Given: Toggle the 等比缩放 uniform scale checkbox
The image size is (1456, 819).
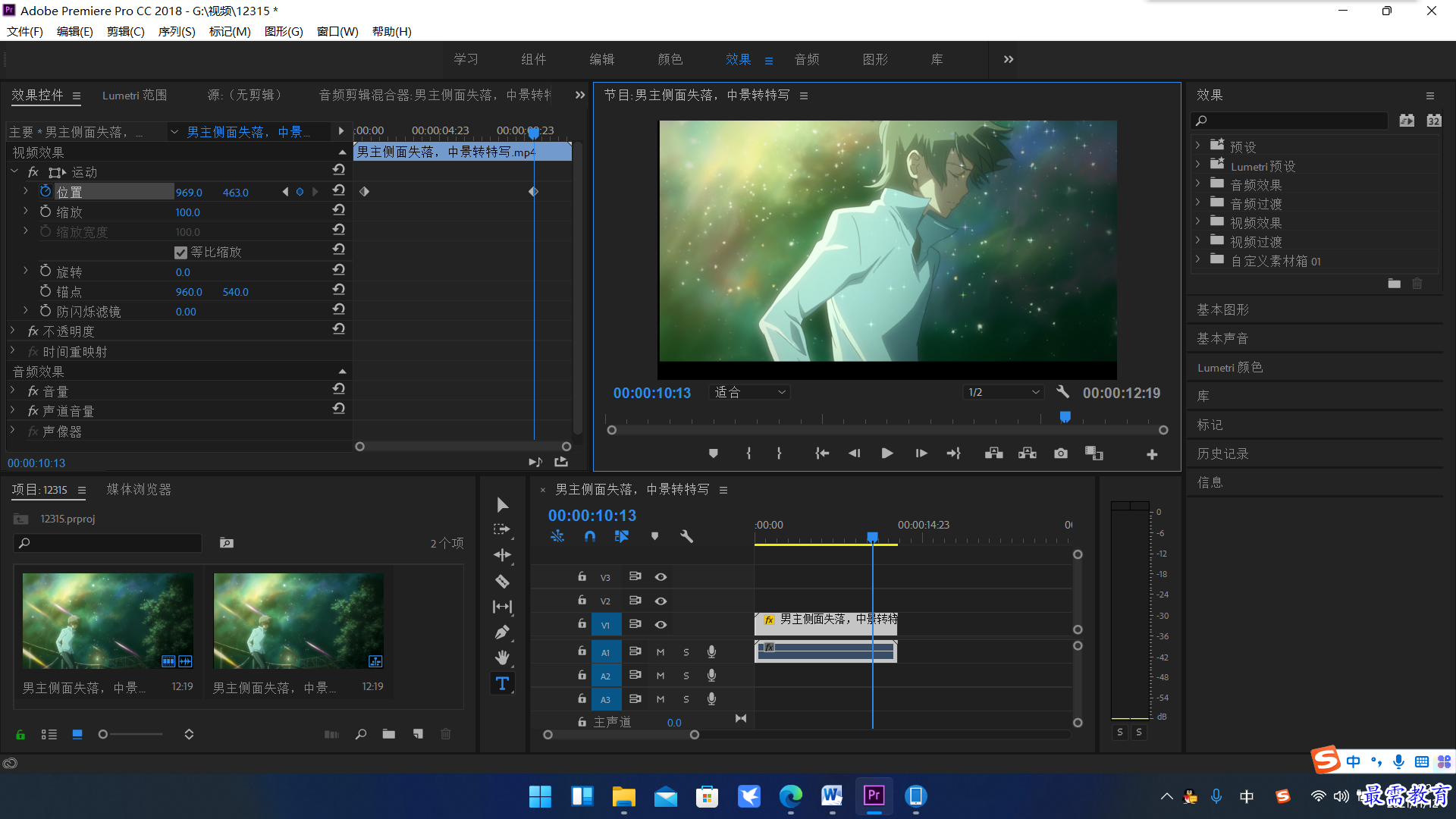Looking at the screenshot, I should coord(180,253).
